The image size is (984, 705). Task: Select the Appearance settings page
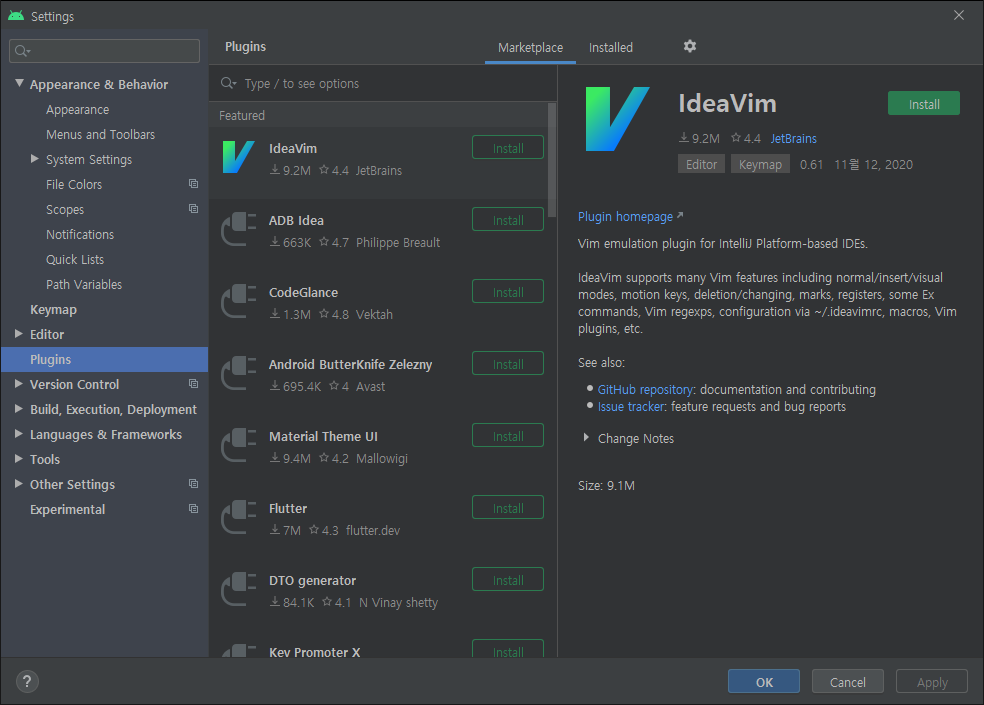[x=77, y=109]
